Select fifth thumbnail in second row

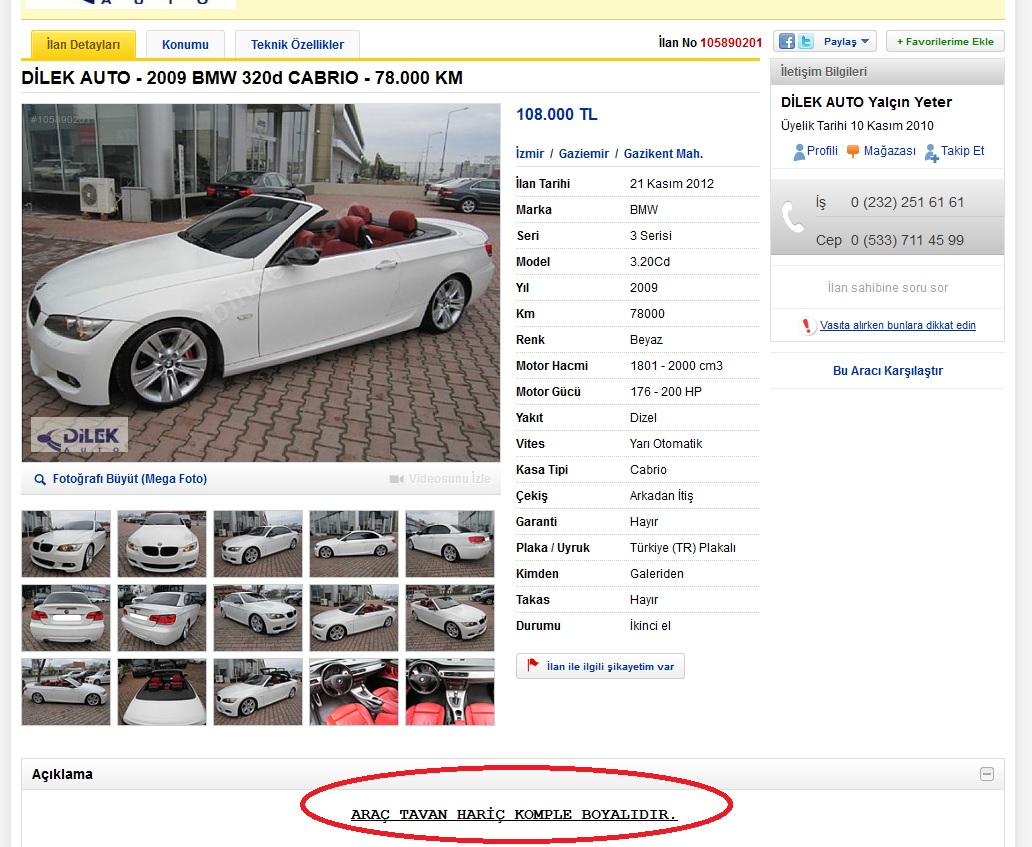pyautogui.click(x=450, y=618)
